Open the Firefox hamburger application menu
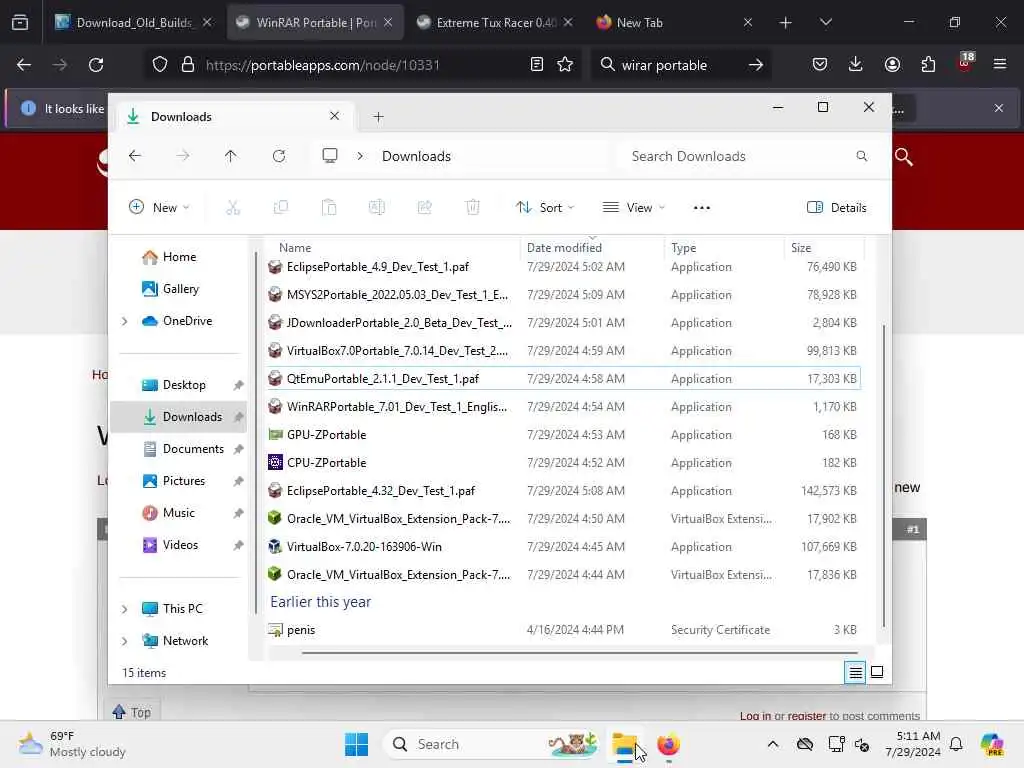The width and height of the screenshot is (1024, 768). click(x=1000, y=65)
